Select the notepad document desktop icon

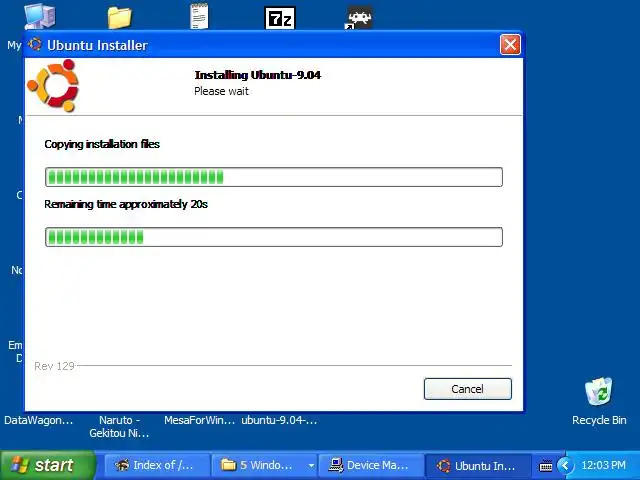(x=200, y=16)
